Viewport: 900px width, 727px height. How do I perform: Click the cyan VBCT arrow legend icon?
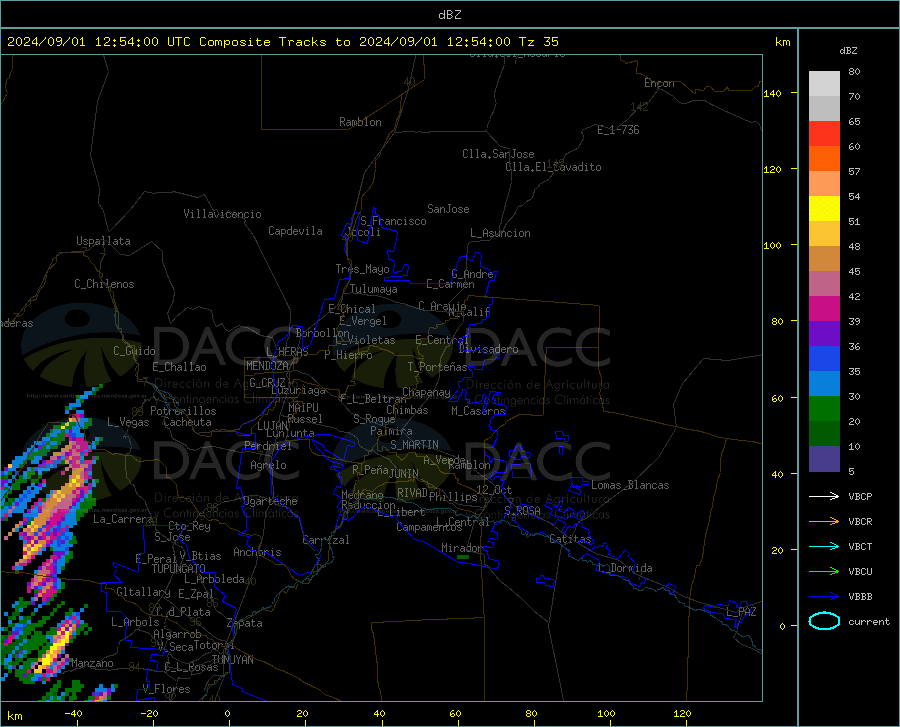tap(824, 546)
